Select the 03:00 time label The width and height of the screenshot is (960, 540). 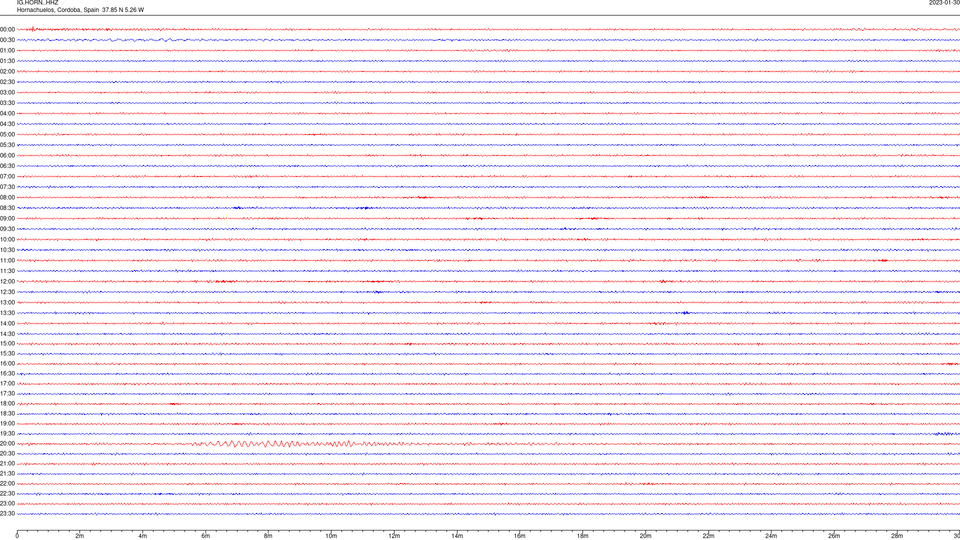[7, 92]
